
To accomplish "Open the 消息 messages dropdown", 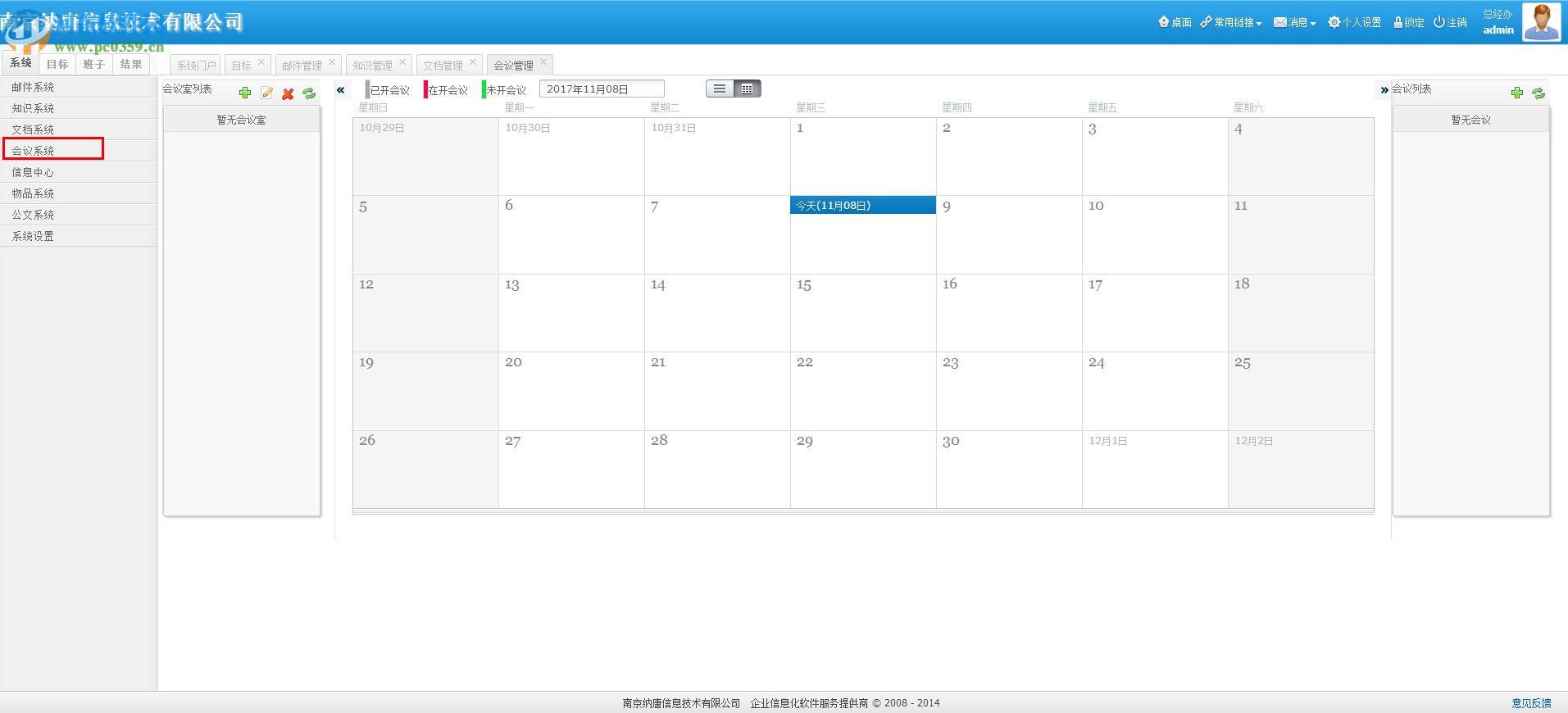I will 1294,22.
